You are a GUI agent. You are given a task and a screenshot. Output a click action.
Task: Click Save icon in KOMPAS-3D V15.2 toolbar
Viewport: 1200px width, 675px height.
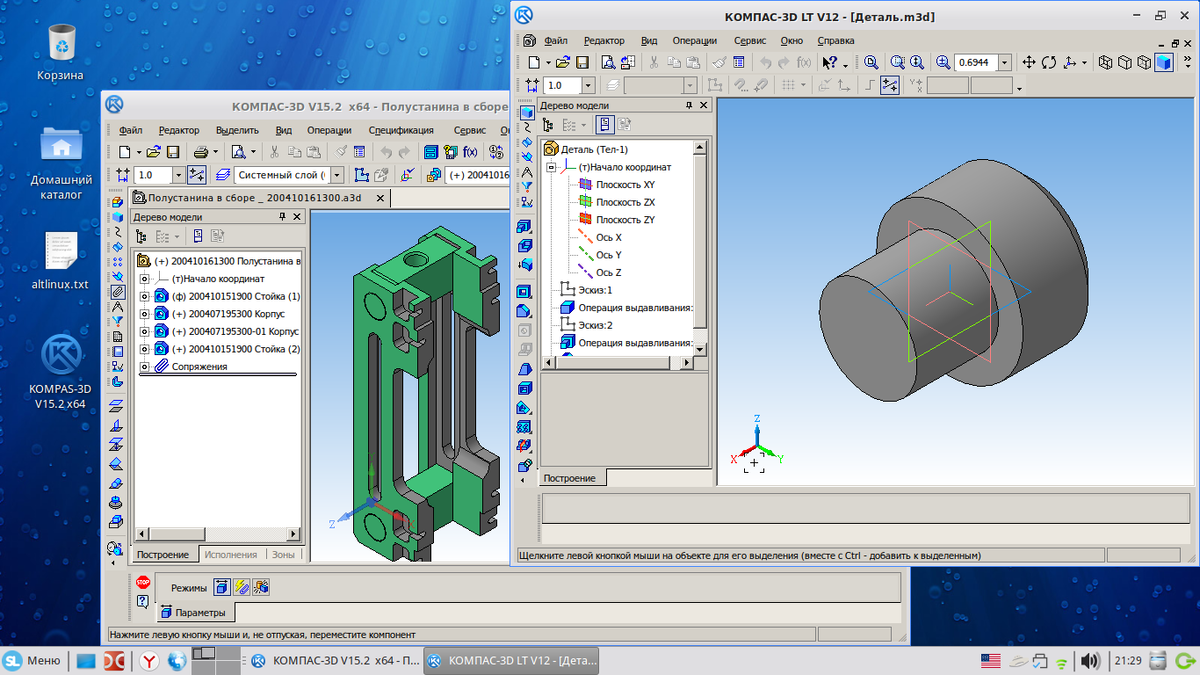[173, 152]
